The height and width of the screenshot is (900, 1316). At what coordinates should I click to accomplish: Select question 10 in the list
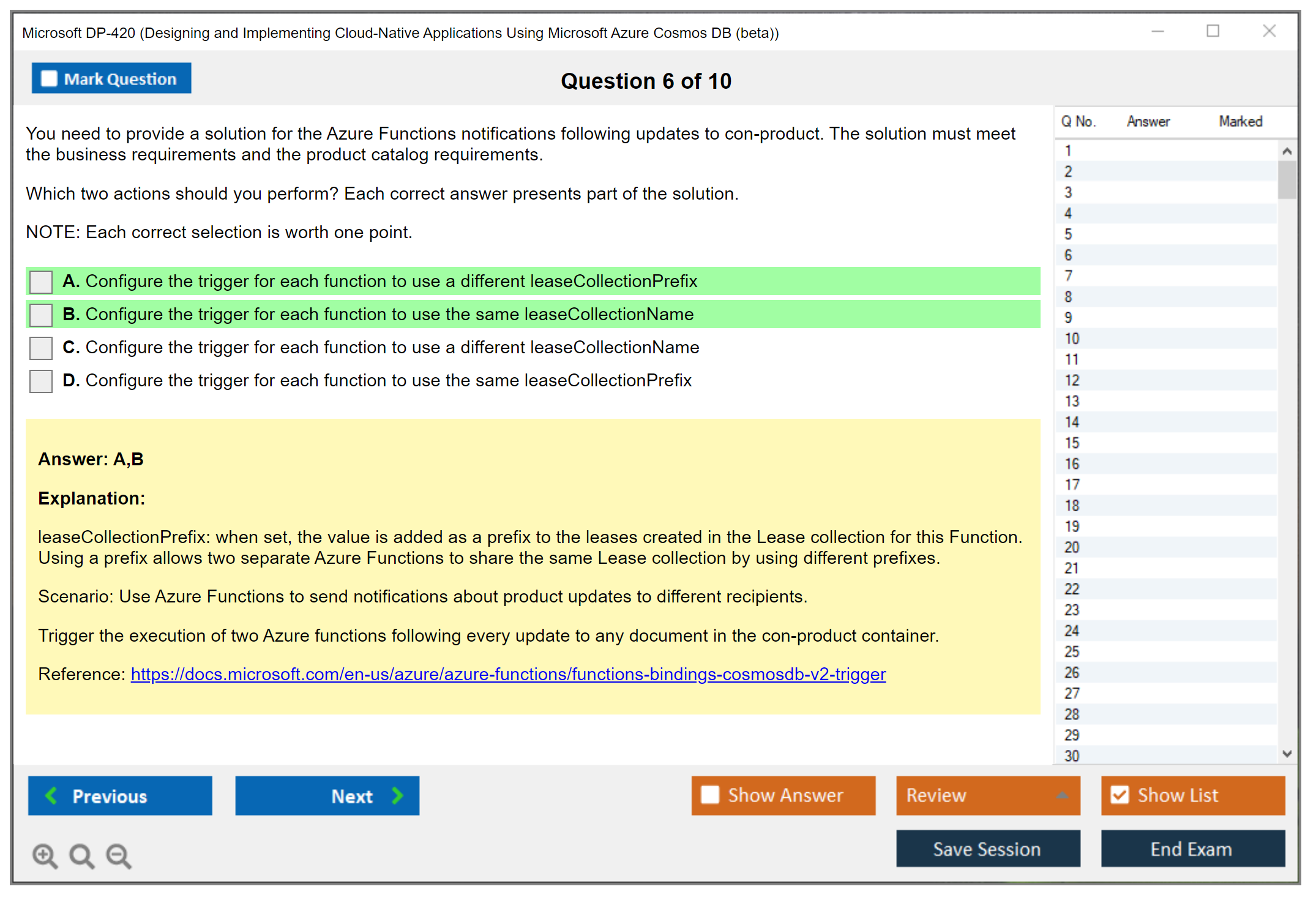tap(1072, 339)
